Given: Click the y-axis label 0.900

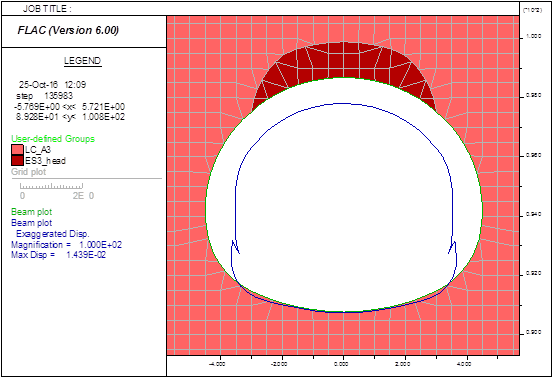Looking at the screenshot, I should pyautogui.click(x=534, y=332).
